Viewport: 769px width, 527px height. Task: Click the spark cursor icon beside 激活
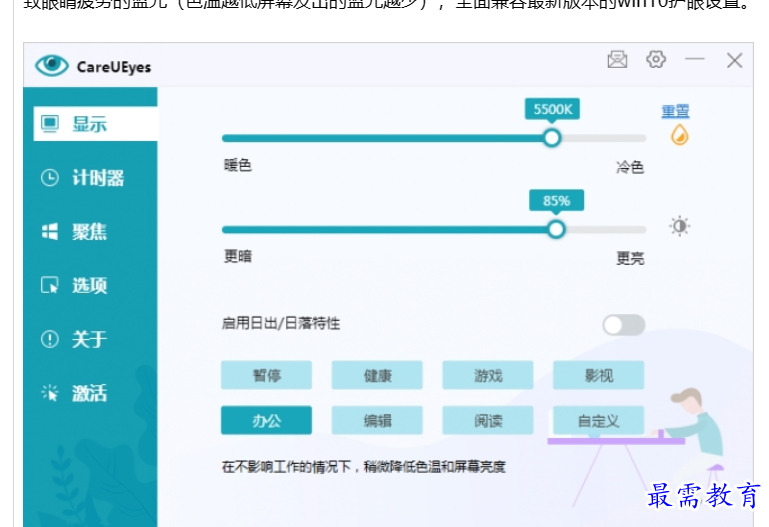point(50,392)
